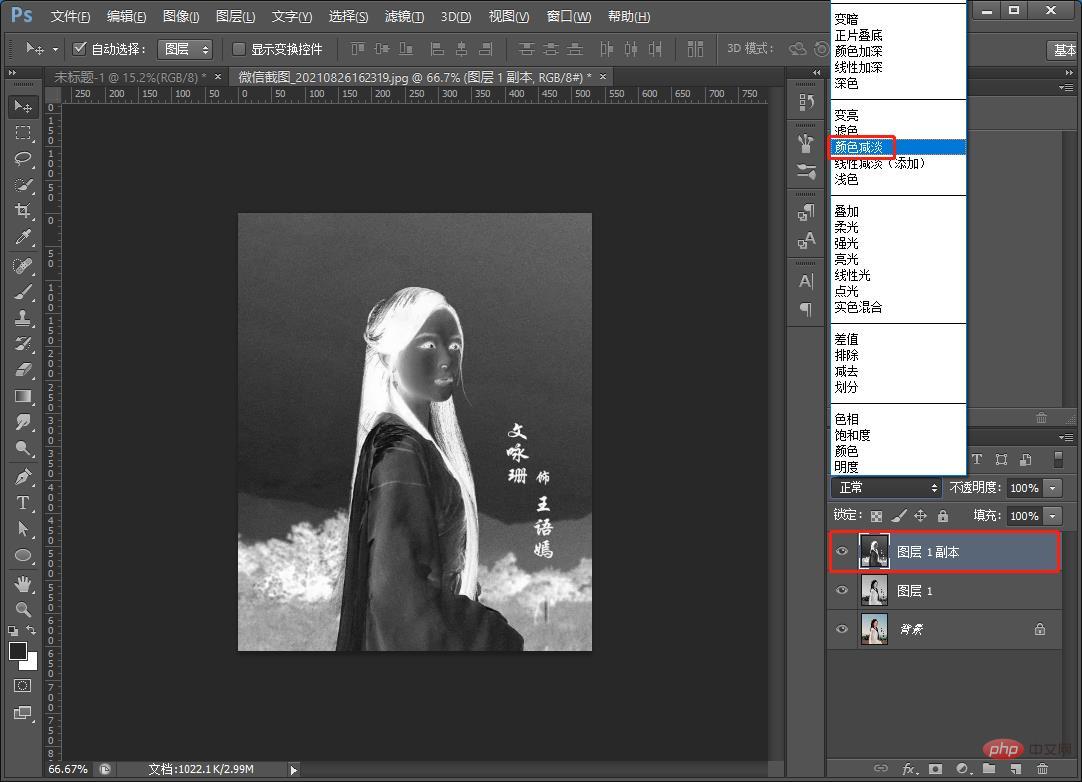Open the 图层 auto-select dropdown
This screenshot has width=1082, height=782.
point(185,49)
